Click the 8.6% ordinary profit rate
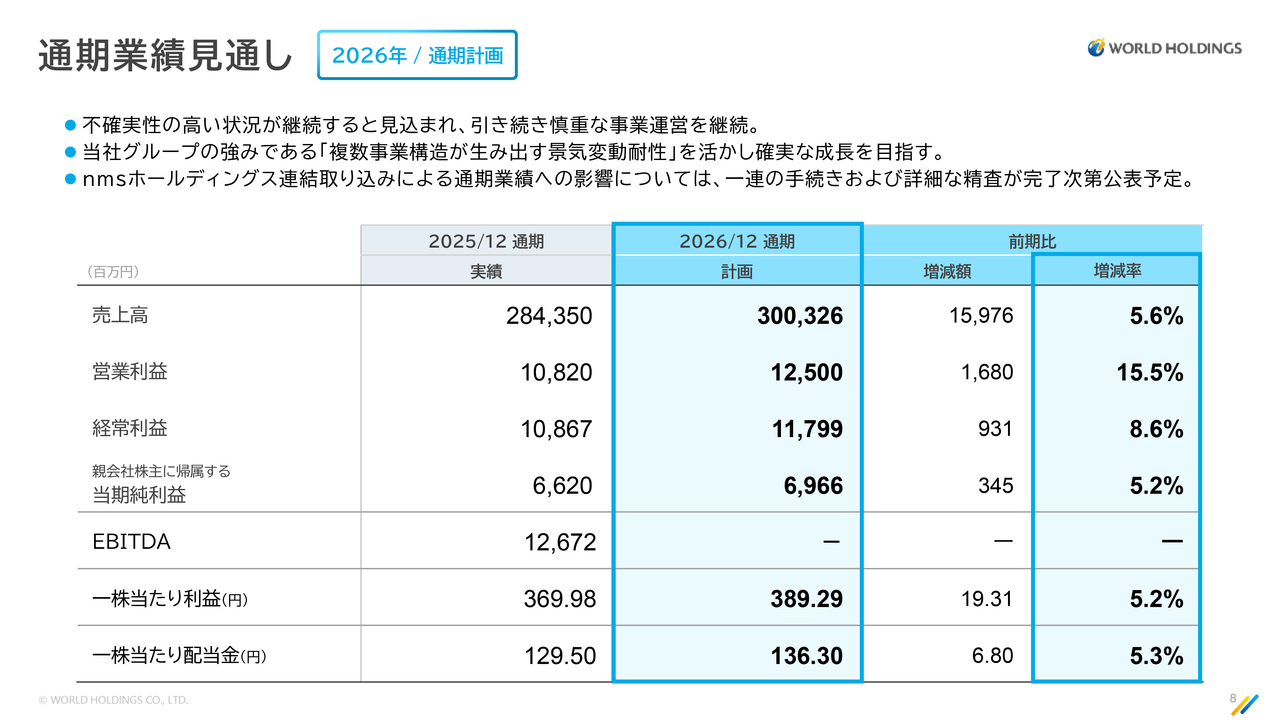This screenshot has height=720, width=1280. click(x=1156, y=429)
